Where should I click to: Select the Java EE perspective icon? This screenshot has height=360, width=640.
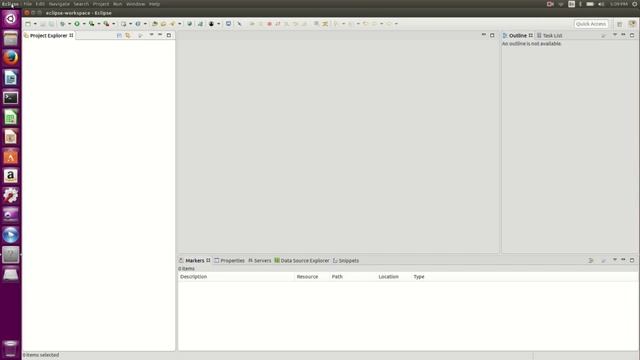632,24
